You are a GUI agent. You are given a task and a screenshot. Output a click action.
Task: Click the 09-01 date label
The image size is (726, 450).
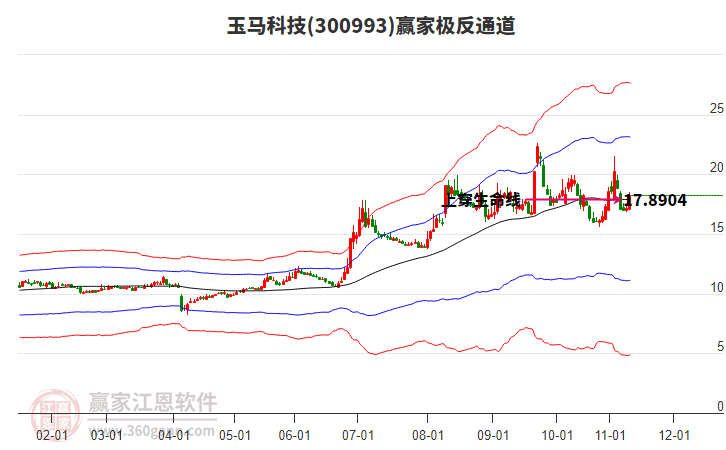click(493, 435)
